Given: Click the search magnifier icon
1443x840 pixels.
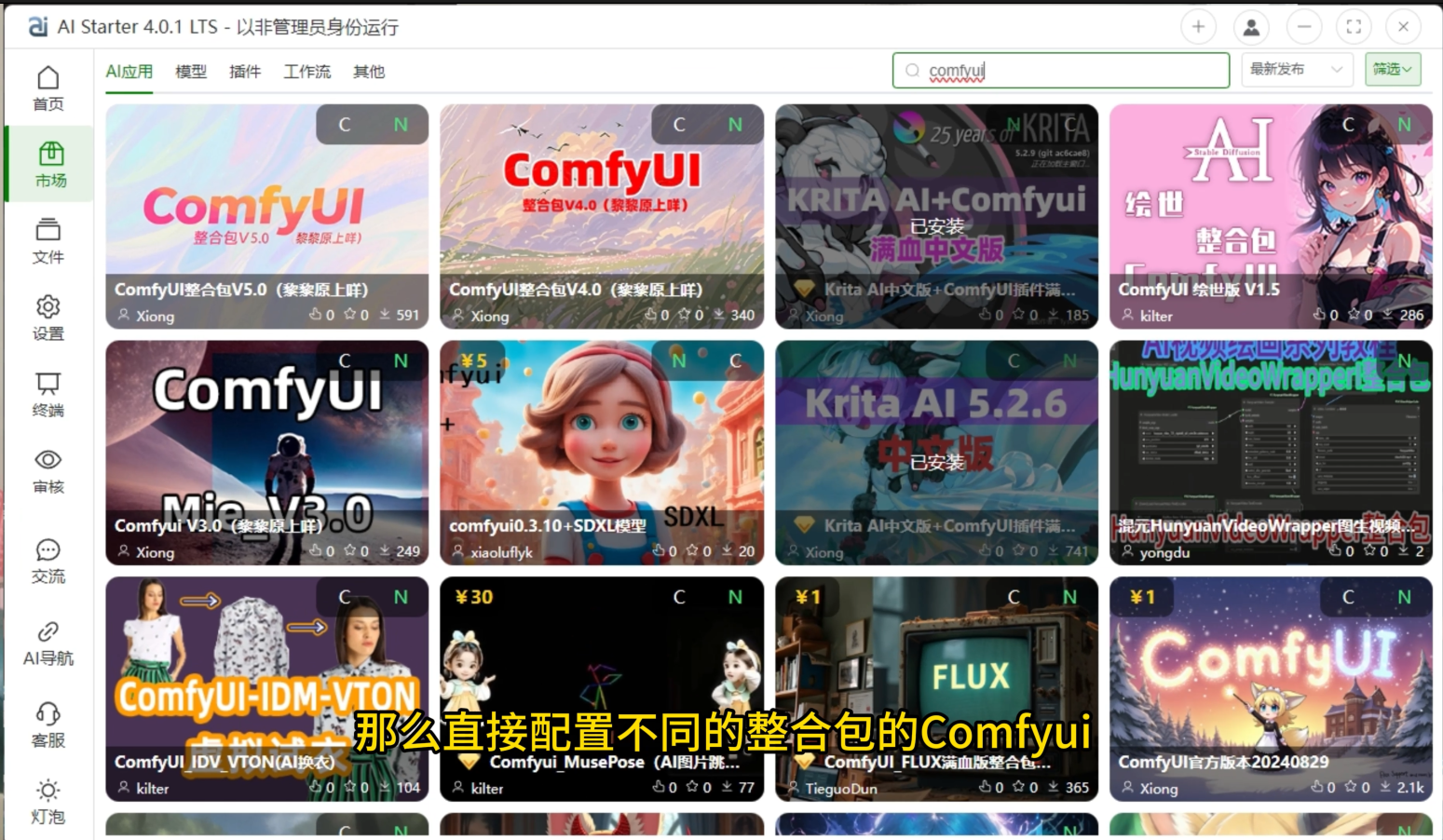Looking at the screenshot, I should 912,70.
